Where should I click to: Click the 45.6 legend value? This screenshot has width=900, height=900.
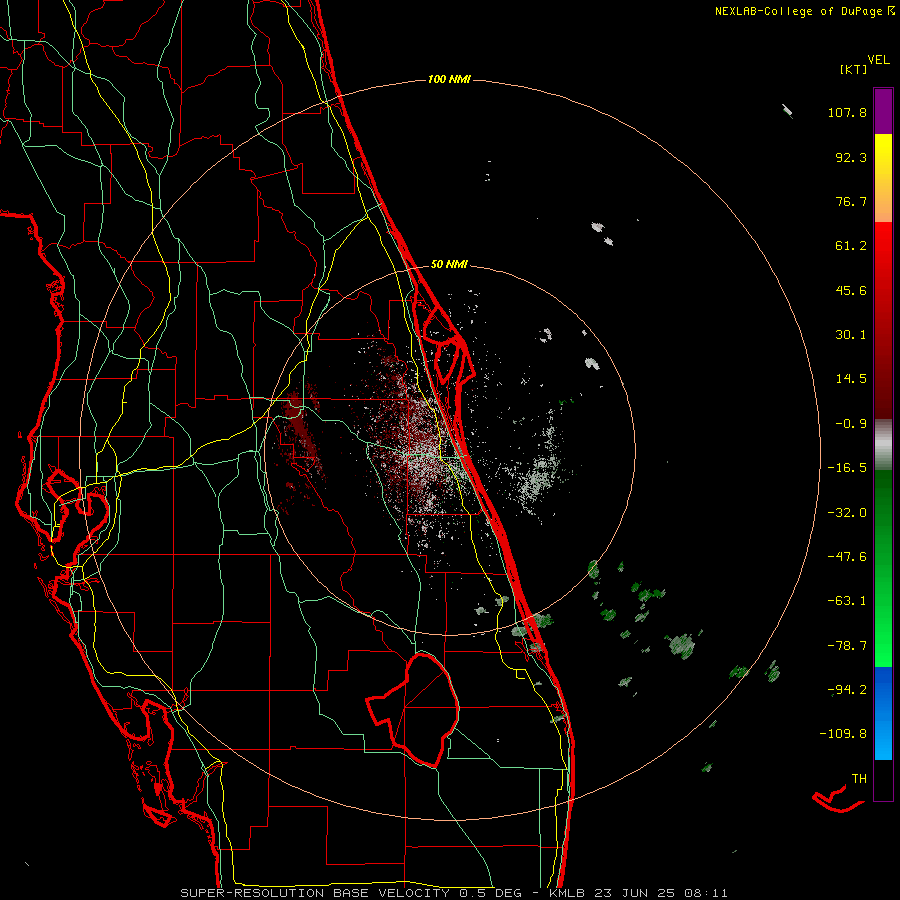coord(851,290)
